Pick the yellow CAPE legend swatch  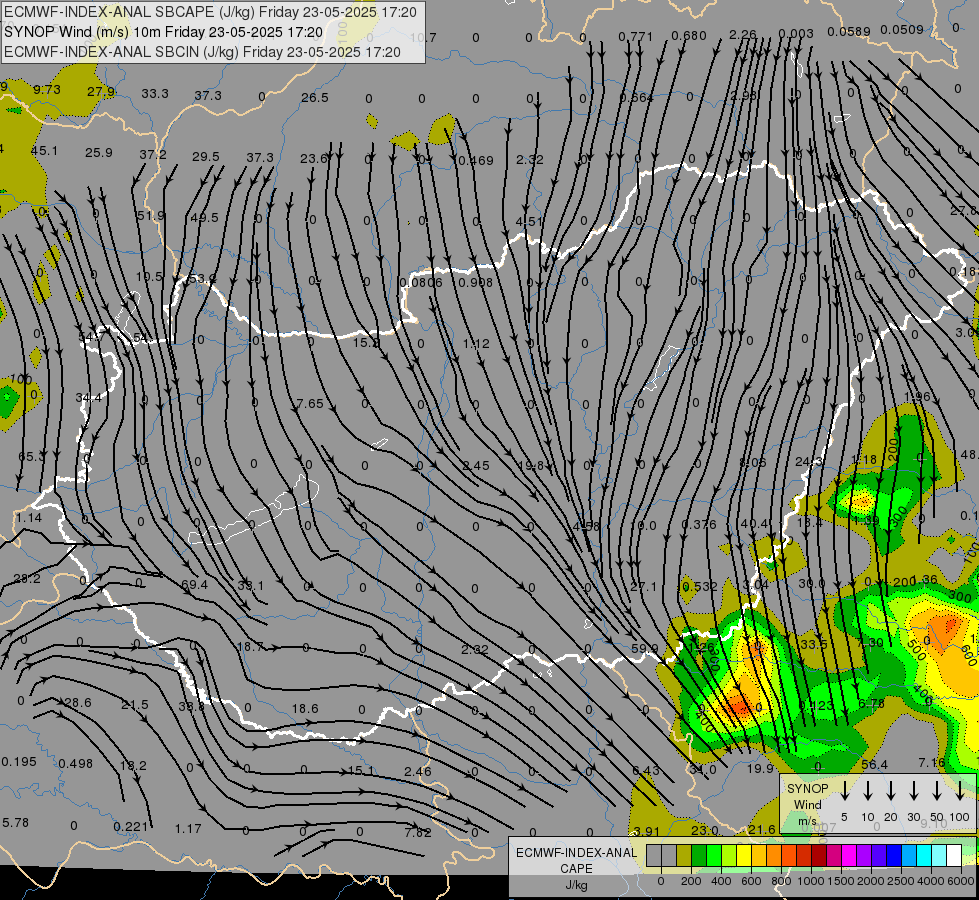coord(744,855)
